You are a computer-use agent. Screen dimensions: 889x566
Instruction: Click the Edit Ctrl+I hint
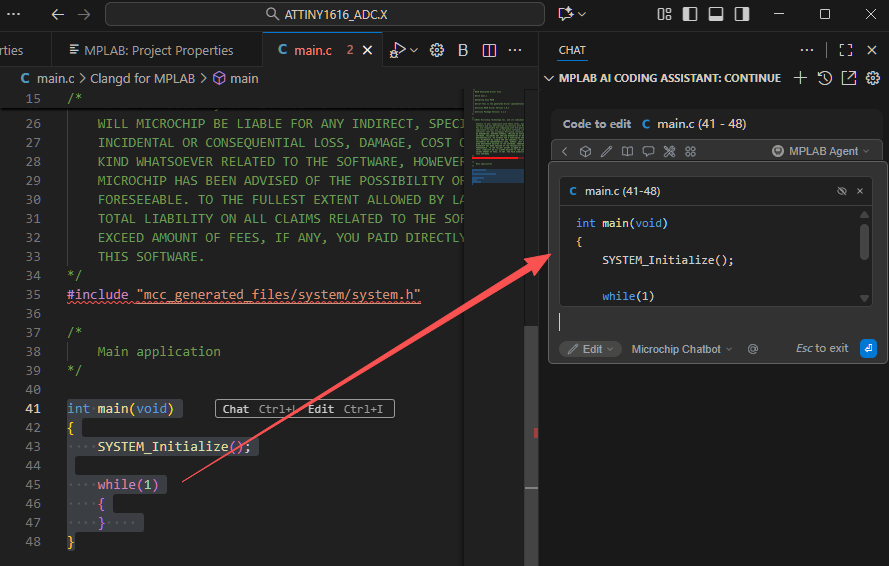(x=345, y=409)
